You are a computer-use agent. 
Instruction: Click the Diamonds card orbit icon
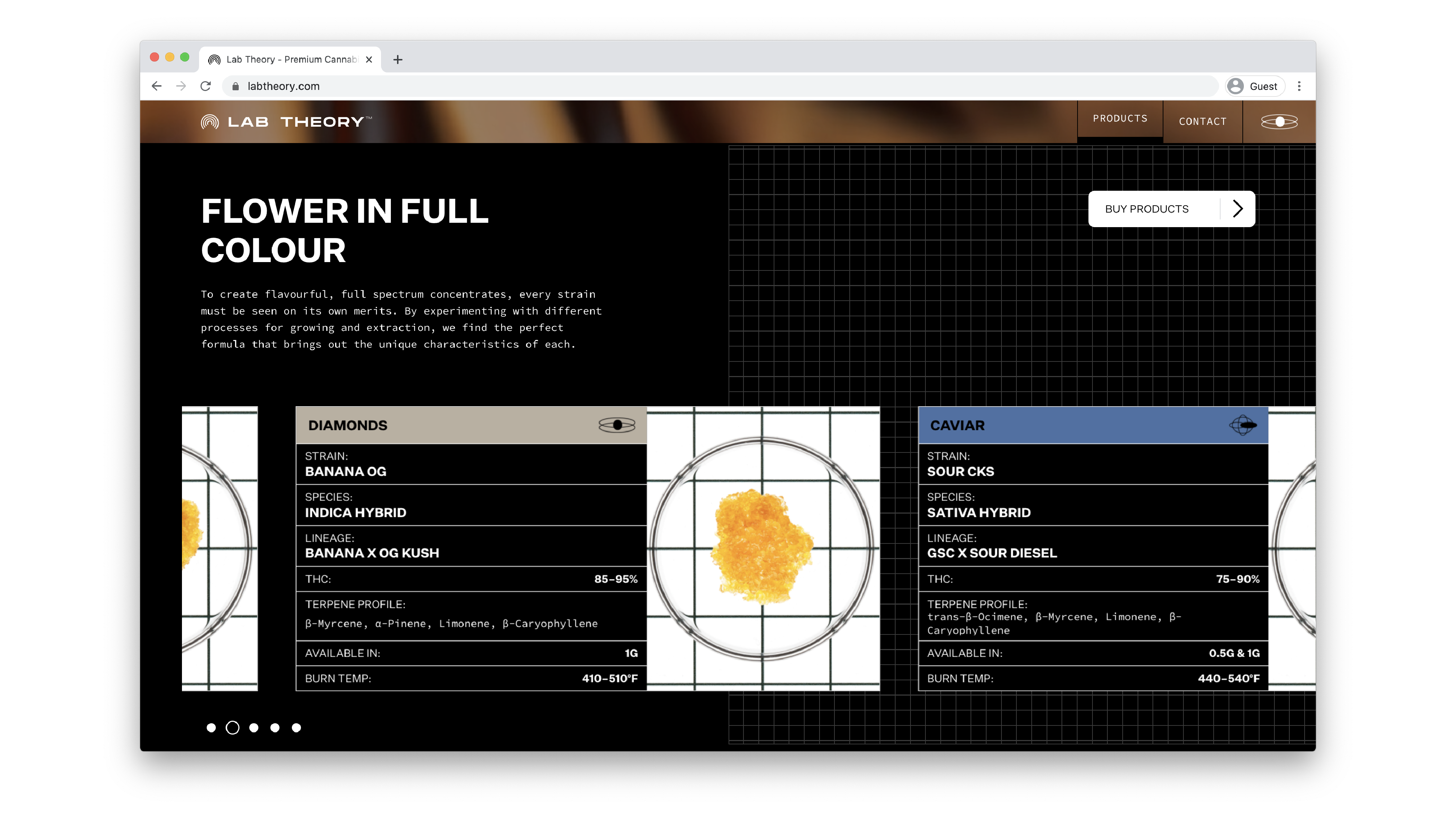(617, 425)
